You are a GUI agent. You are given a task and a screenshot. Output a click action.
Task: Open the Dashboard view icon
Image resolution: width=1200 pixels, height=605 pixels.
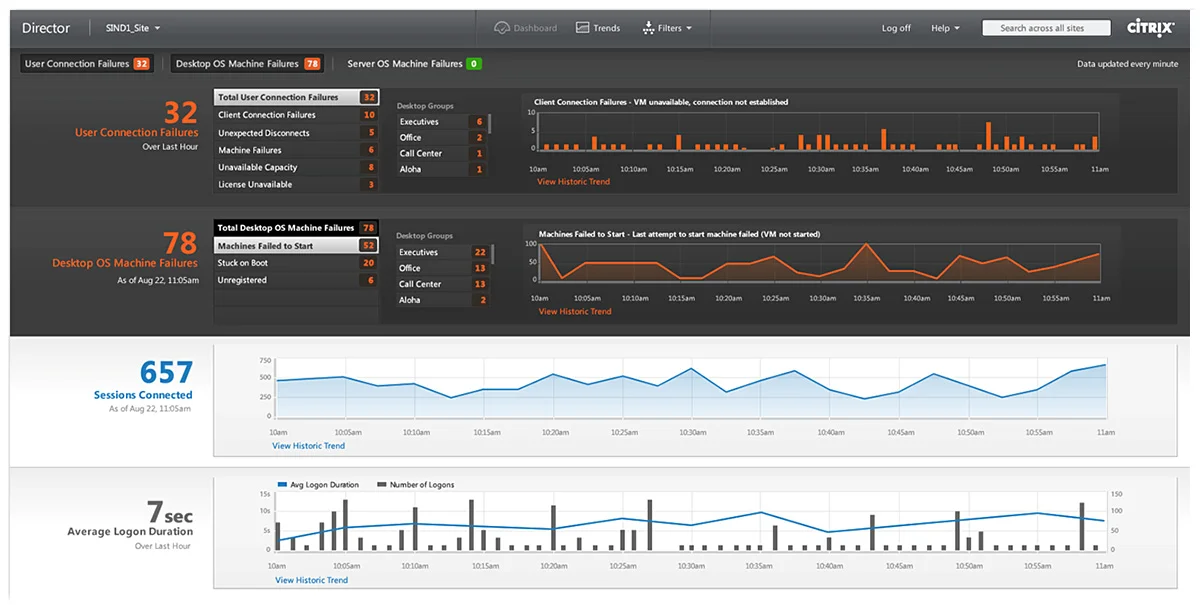coord(502,28)
